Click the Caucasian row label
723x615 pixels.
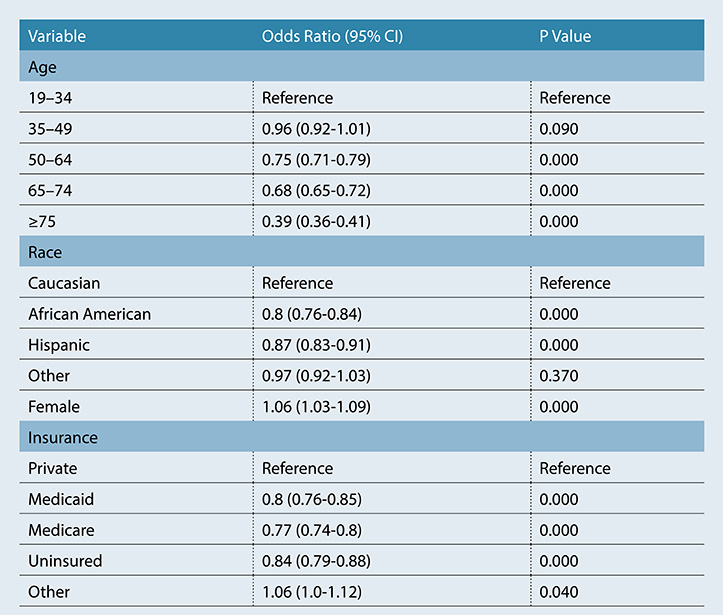point(64,284)
